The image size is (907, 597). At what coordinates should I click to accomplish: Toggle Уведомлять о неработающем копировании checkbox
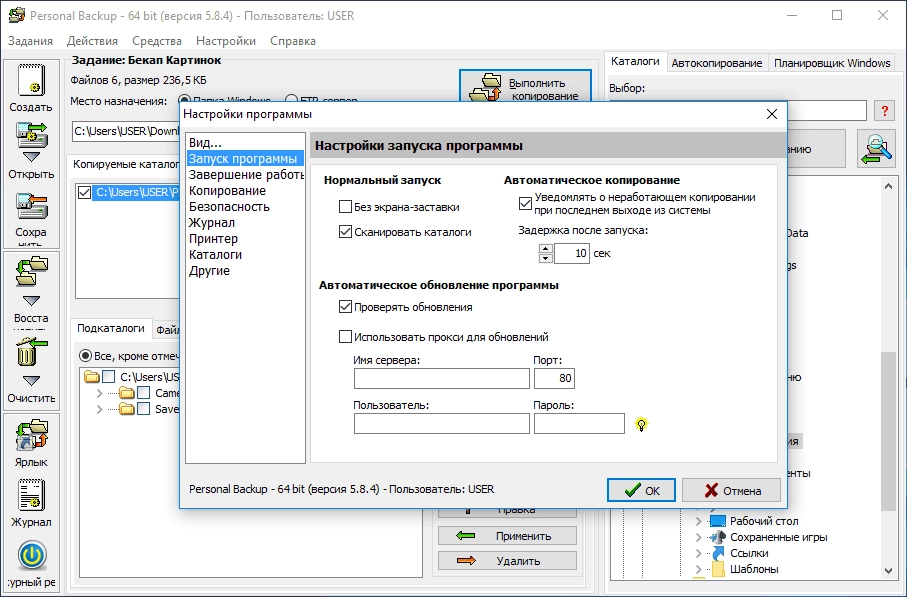click(x=525, y=204)
